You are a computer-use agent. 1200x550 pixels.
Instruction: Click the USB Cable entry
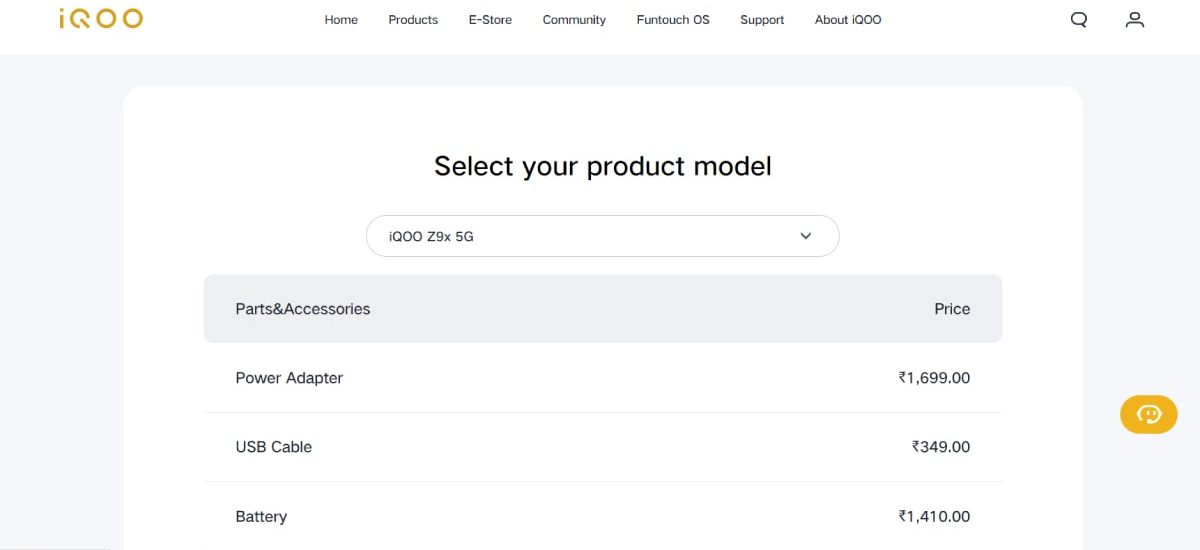coord(273,447)
